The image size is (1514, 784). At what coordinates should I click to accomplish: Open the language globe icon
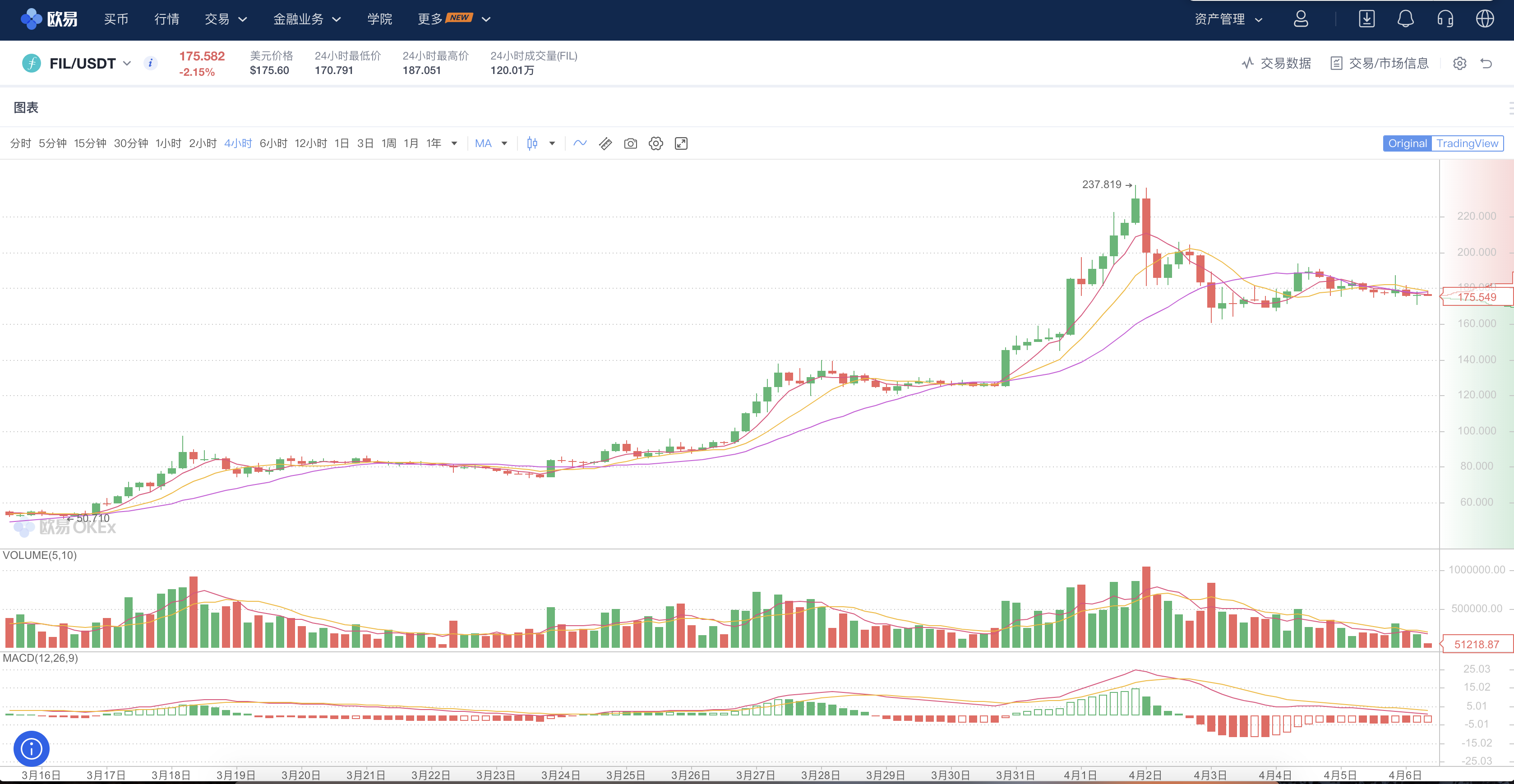pos(1485,19)
